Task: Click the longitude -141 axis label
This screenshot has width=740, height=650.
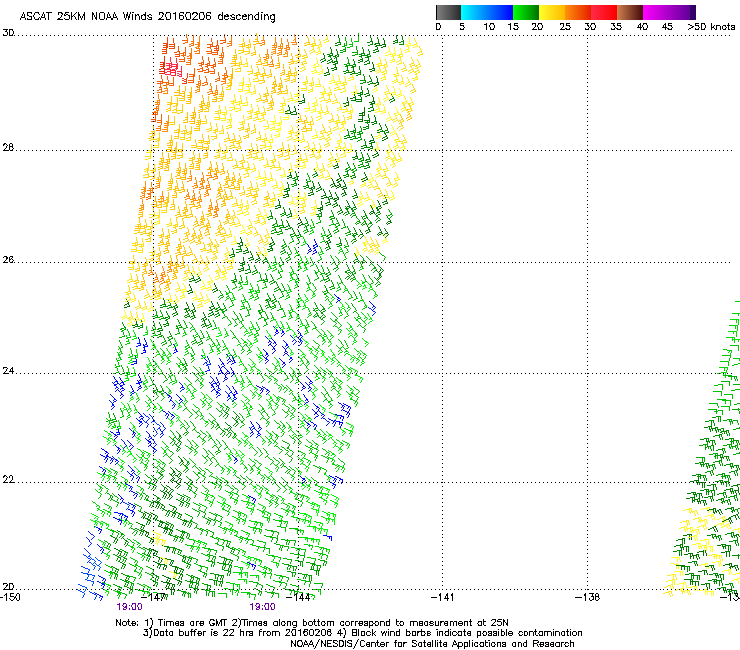Action: 443,597
